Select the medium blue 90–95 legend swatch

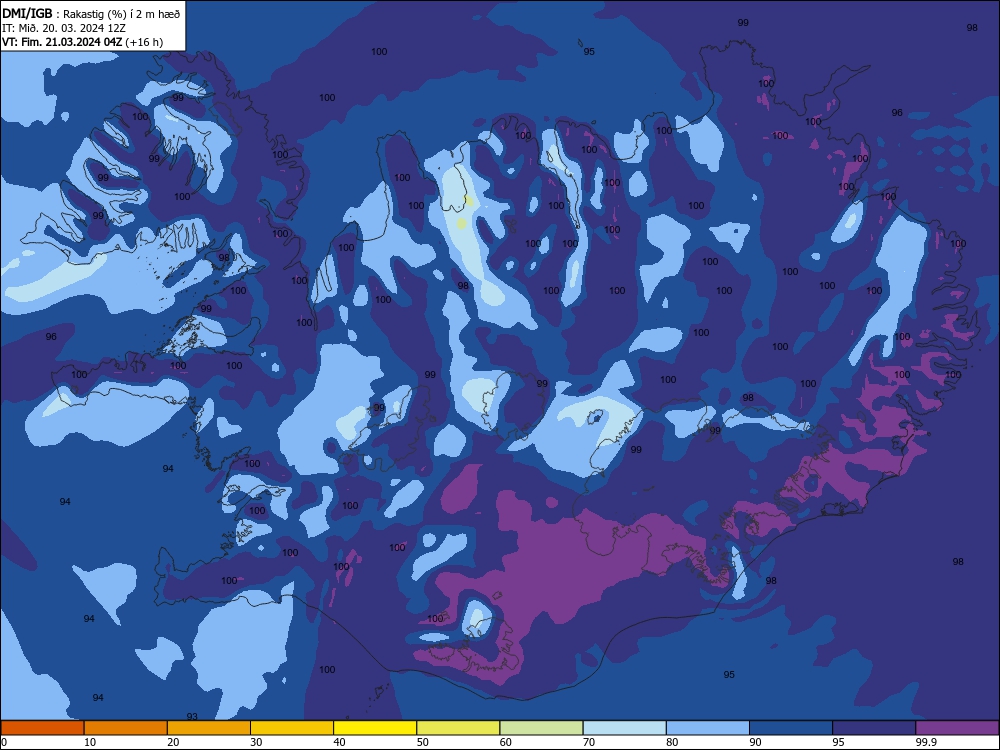(791, 728)
